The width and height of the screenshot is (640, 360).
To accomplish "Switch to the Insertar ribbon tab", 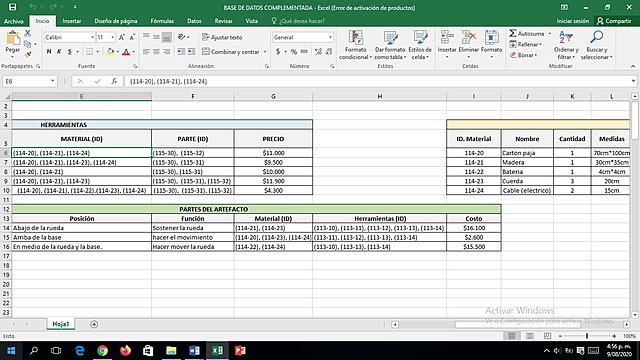I will [x=72, y=21].
